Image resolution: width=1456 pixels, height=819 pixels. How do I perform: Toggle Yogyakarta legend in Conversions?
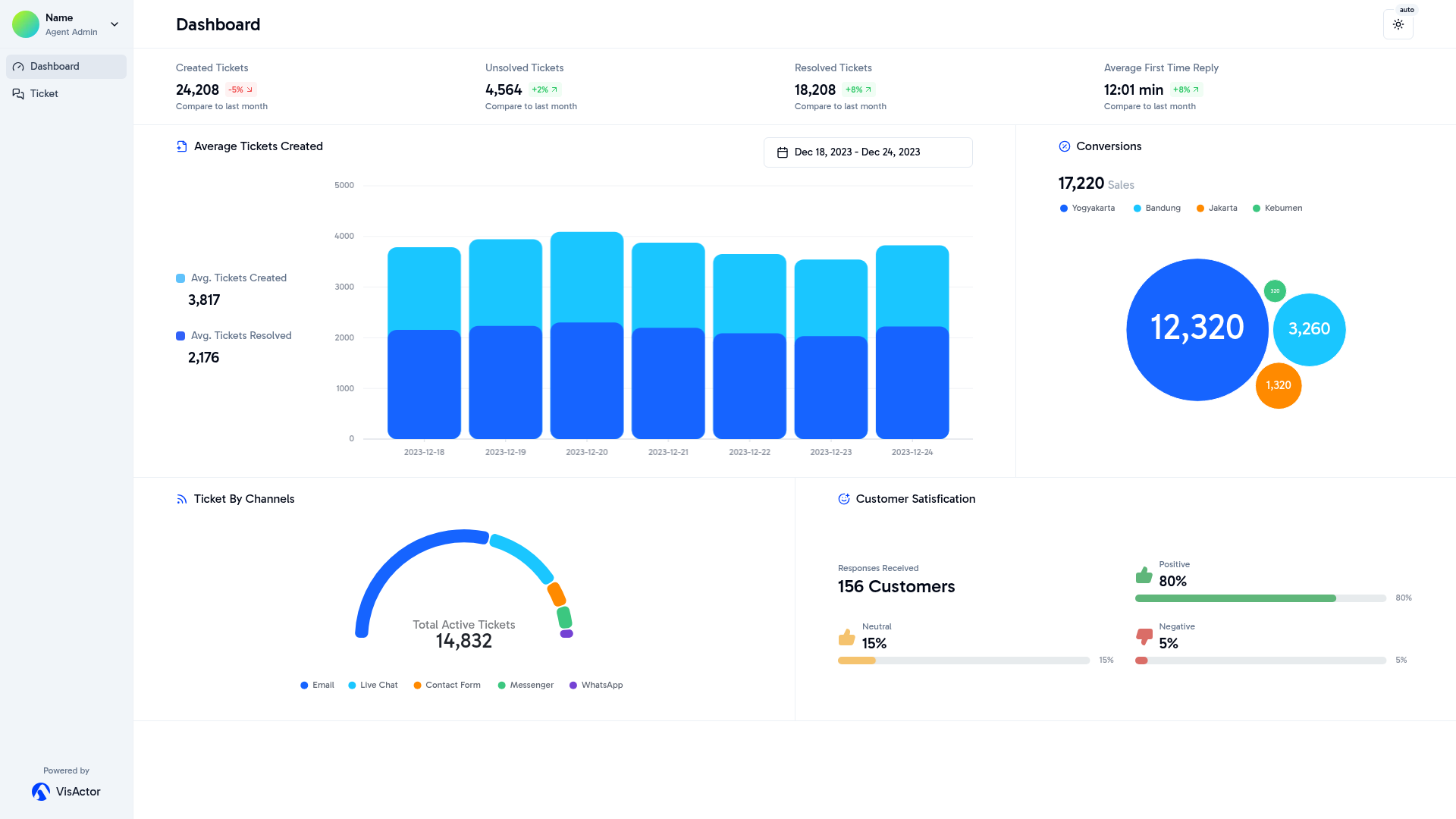(x=1087, y=209)
